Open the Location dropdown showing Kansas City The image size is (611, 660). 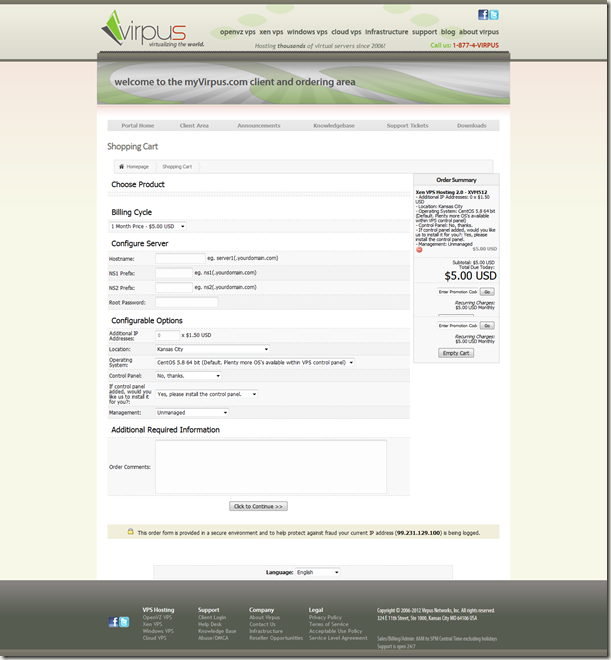pos(213,349)
